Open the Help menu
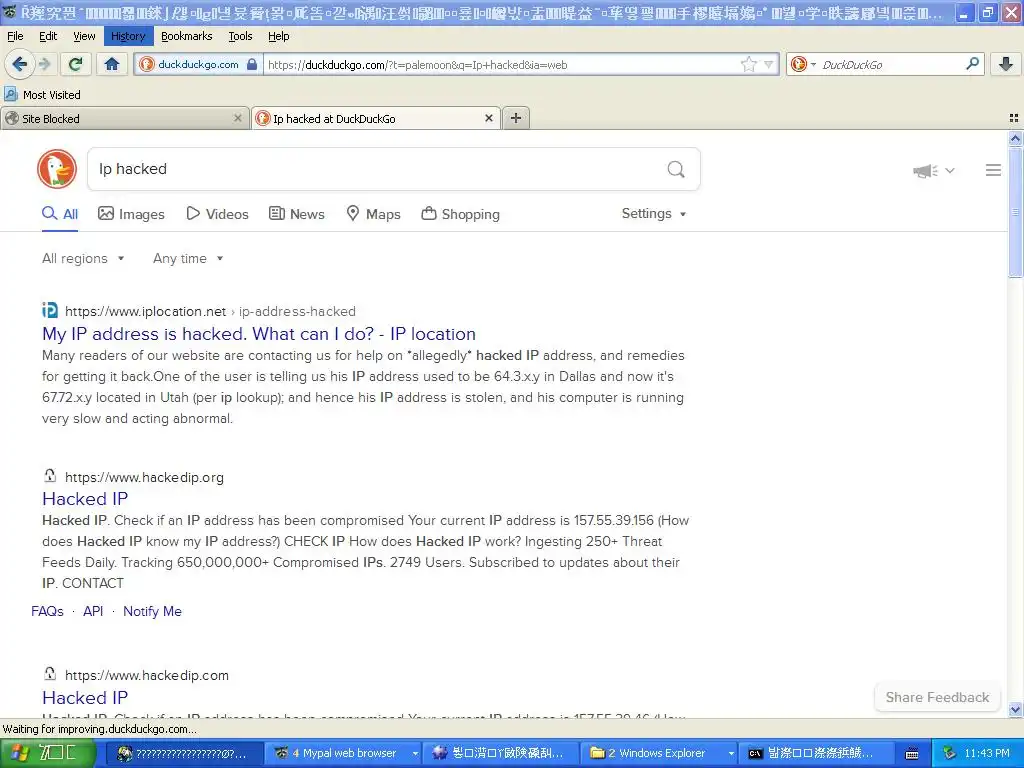 pos(279,36)
